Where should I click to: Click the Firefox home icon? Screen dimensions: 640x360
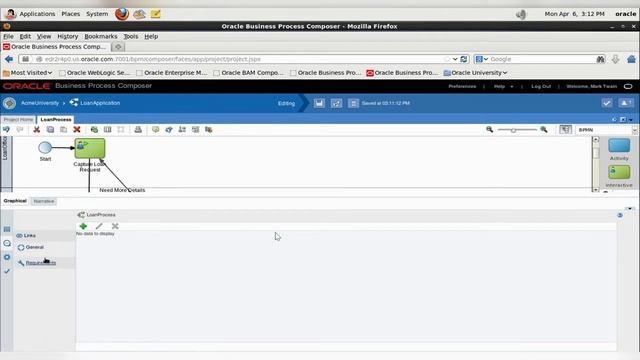click(631, 59)
